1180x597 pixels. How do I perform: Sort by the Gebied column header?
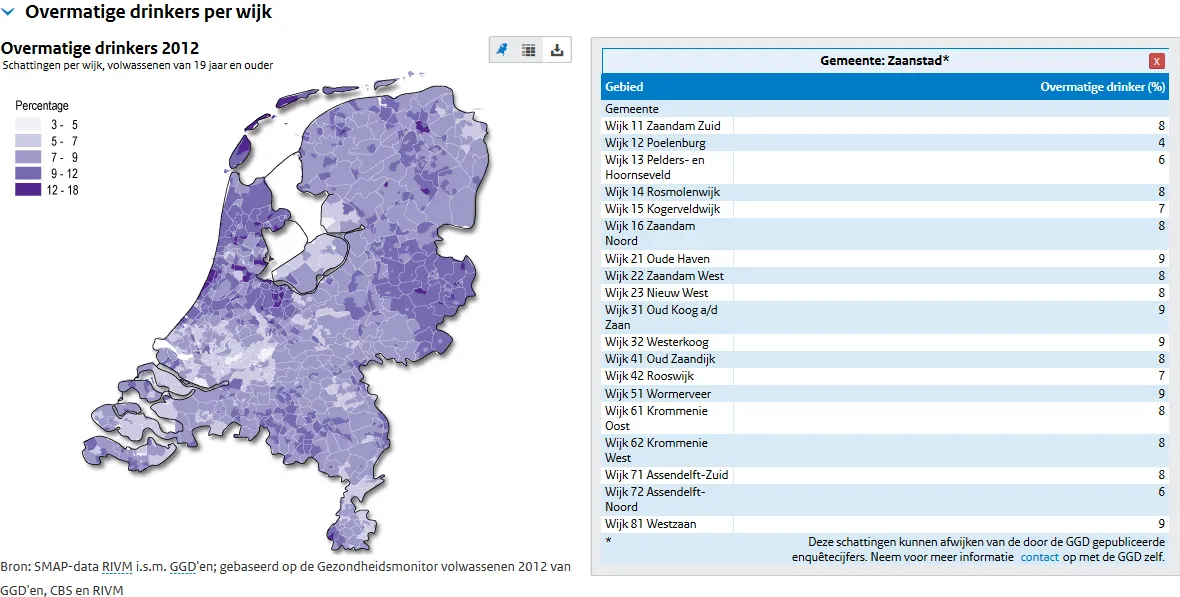(x=624, y=87)
